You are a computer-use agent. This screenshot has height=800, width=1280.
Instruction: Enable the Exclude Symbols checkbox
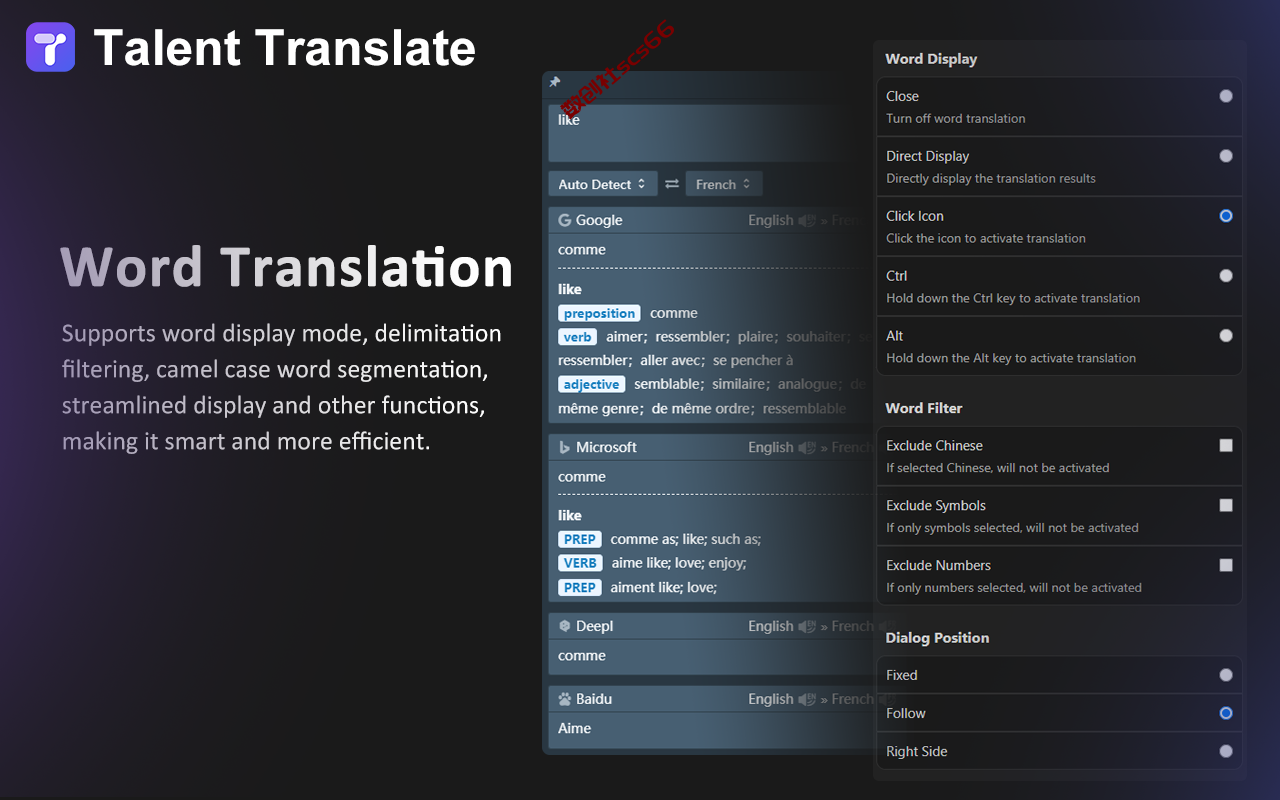(x=1226, y=506)
